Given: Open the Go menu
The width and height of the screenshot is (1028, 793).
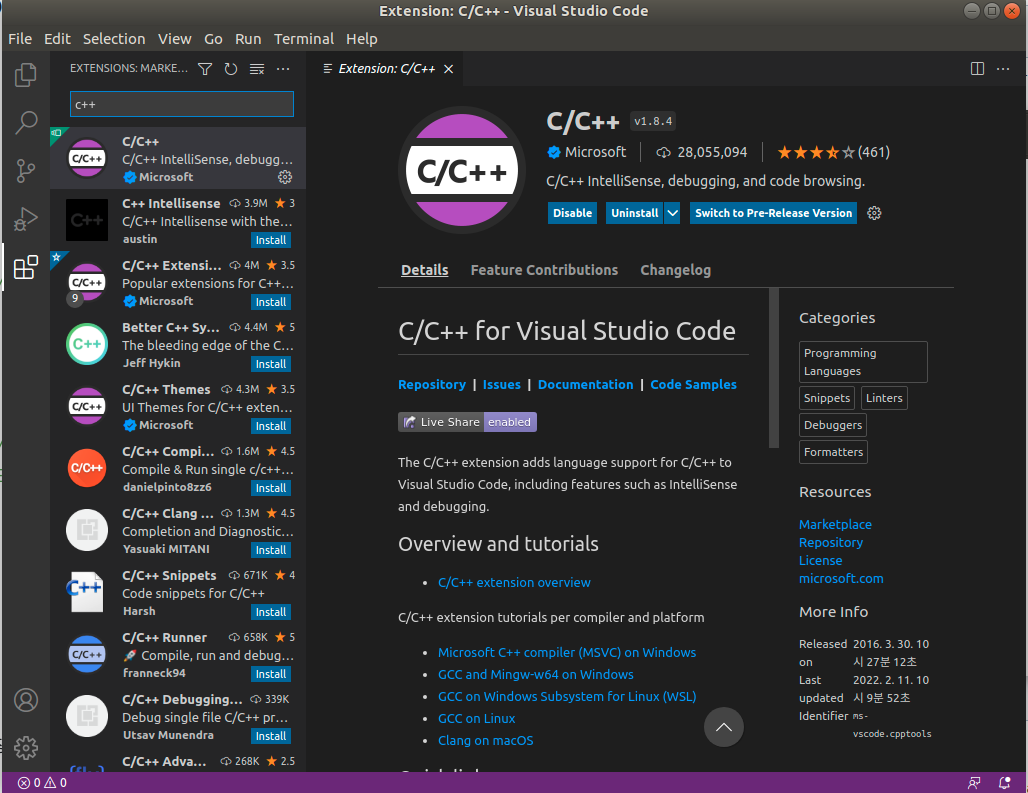Looking at the screenshot, I should click(x=213, y=39).
